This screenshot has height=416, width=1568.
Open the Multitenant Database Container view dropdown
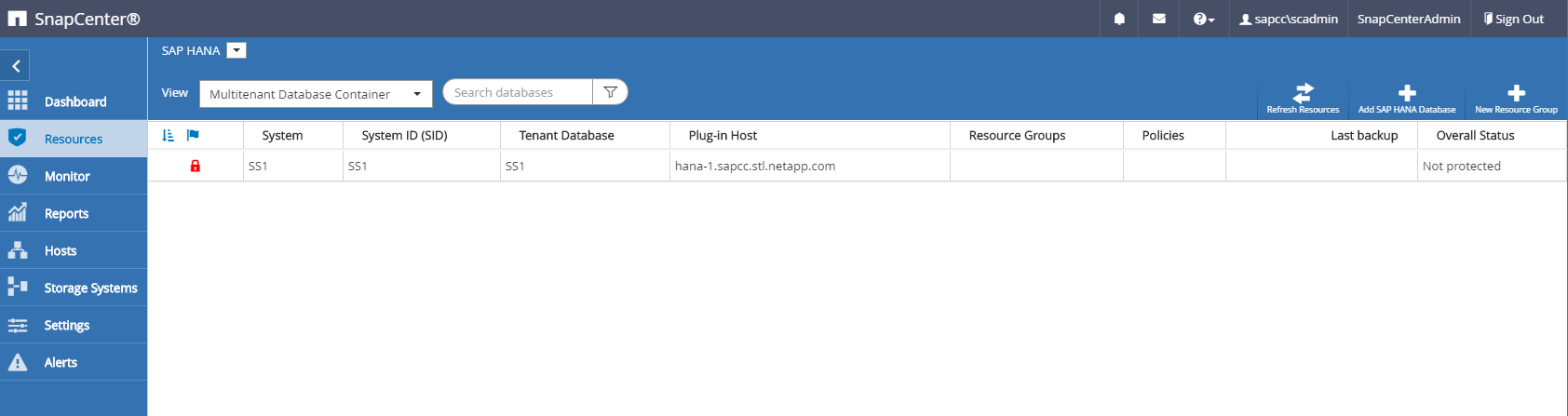click(316, 94)
